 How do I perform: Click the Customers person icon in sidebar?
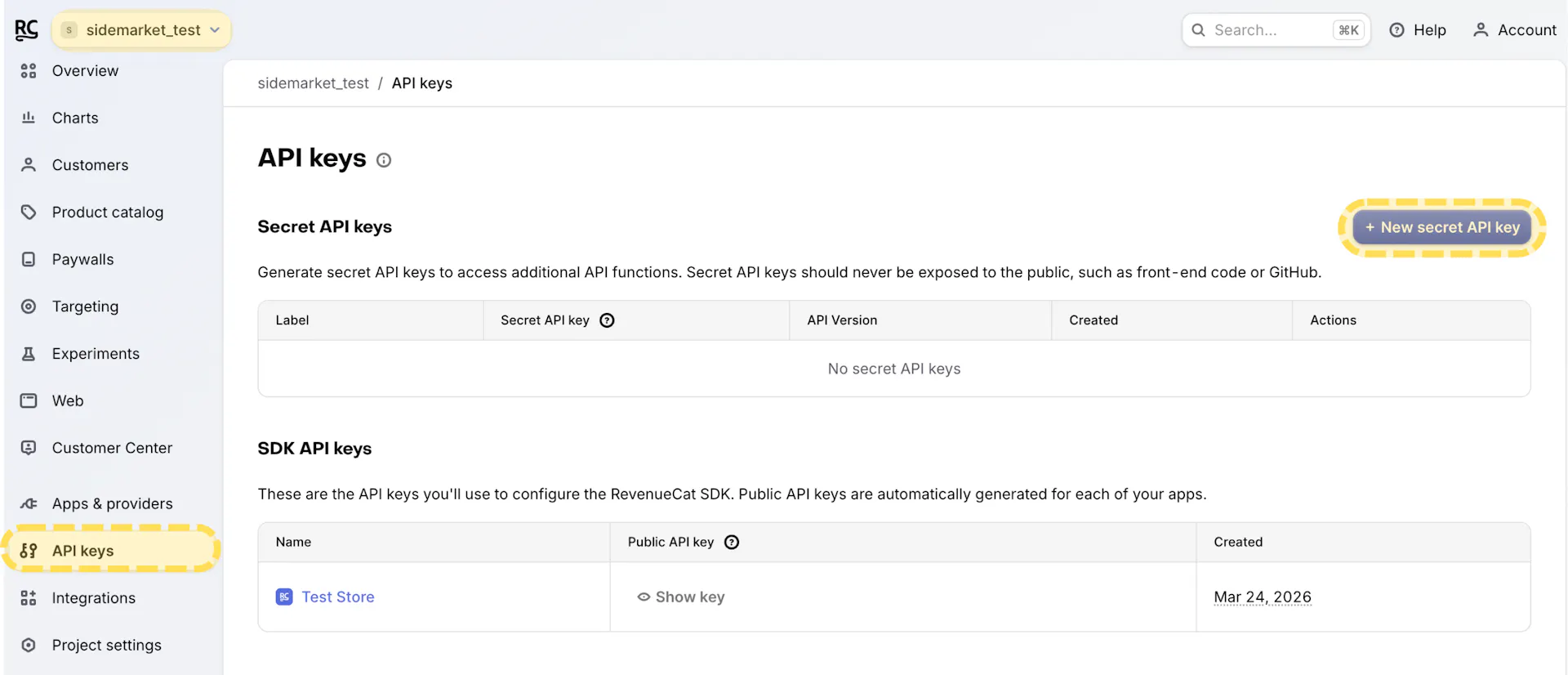click(x=29, y=165)
